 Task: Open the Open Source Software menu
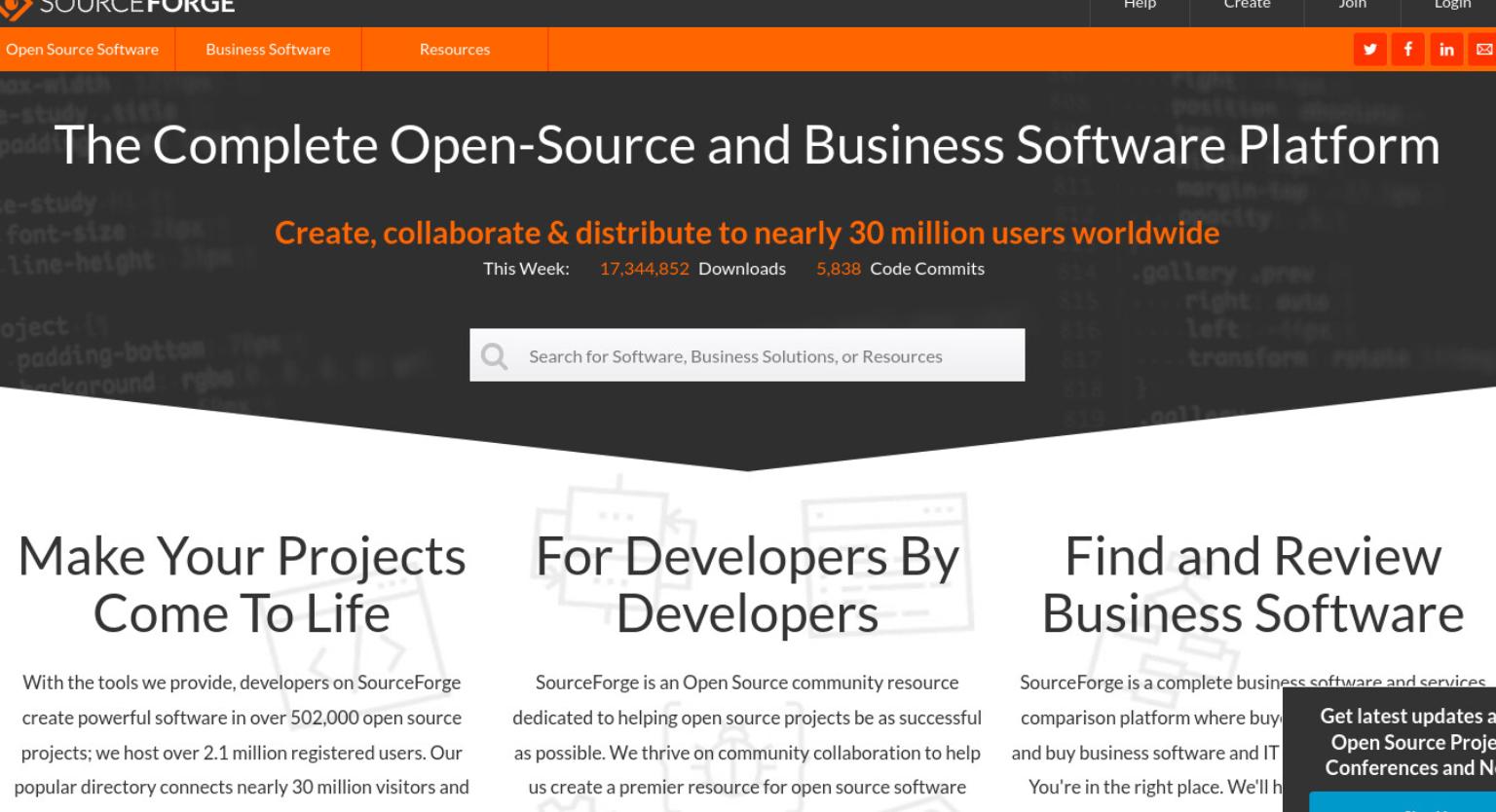coord(83,50)
